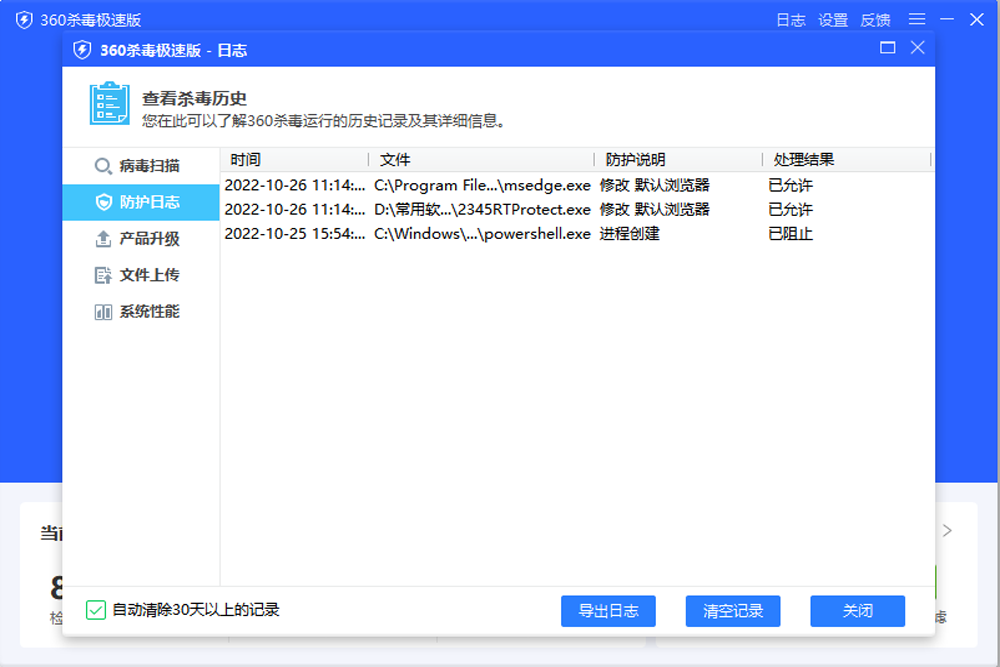Maximize the 日志 dialog window
Image resolution: width=1000 pixels, height=667 pixels.
[x=887, y=48]
